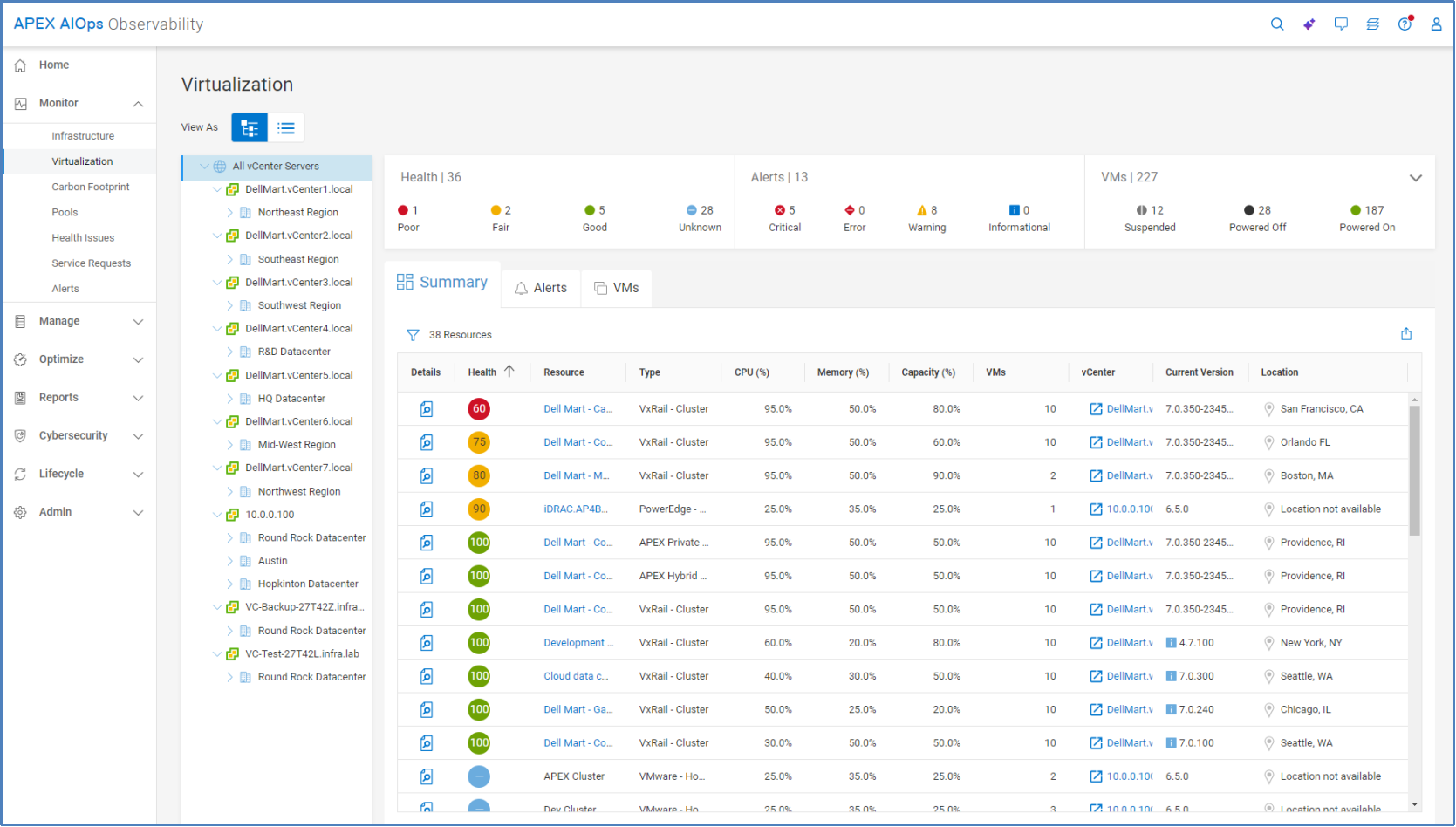Open details for Boston, MA row
The height and width of the screenshot is (827, 1456).
(x=427, y=476)
